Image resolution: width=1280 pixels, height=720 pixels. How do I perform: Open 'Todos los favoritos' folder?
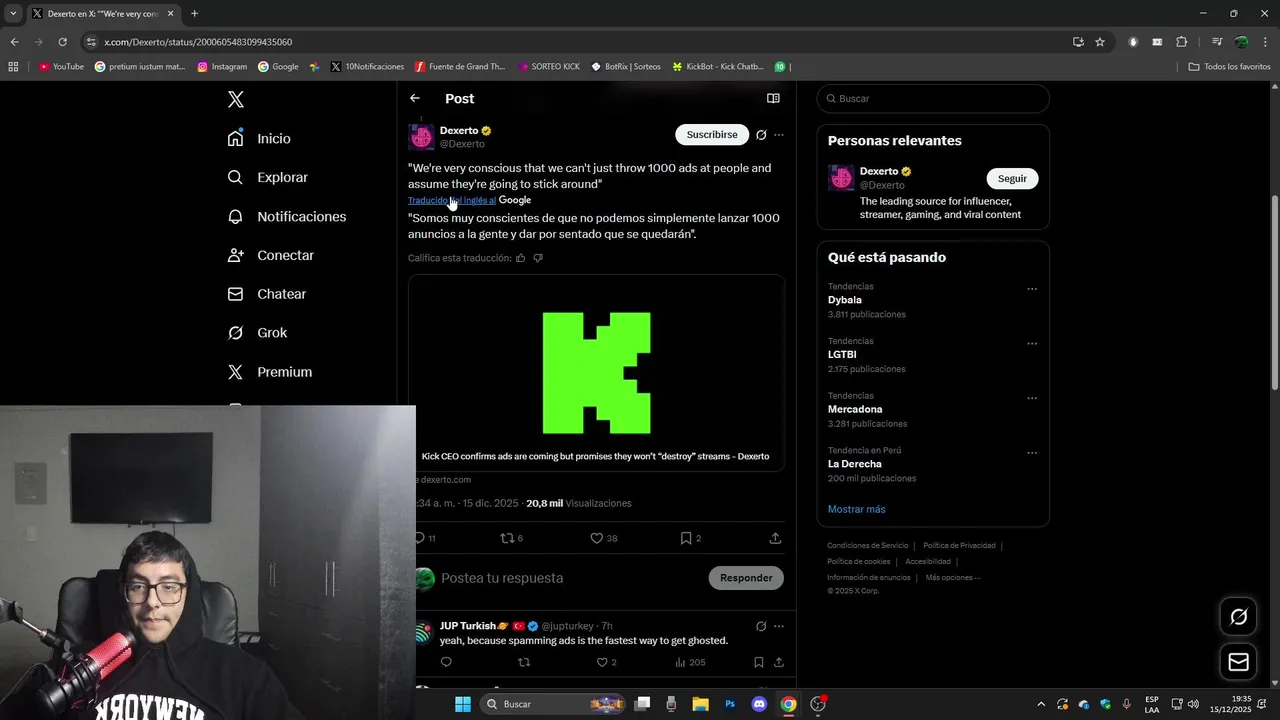(1229, 67)
